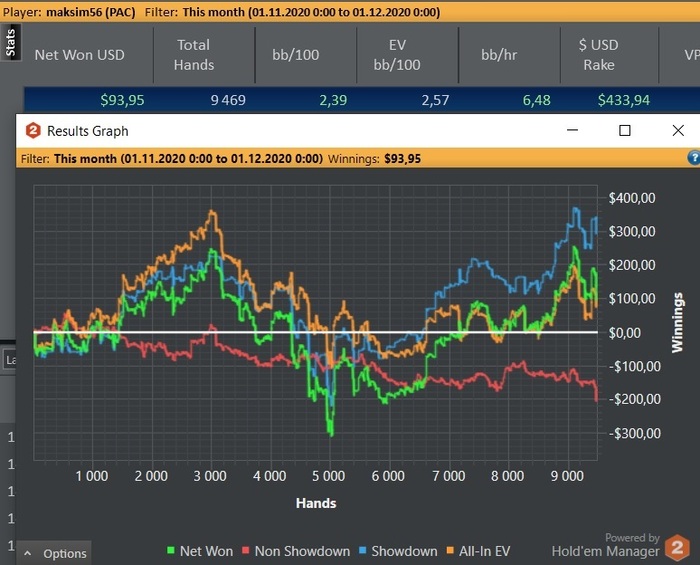Toggle the Showdown legend entry

[397, 551]
